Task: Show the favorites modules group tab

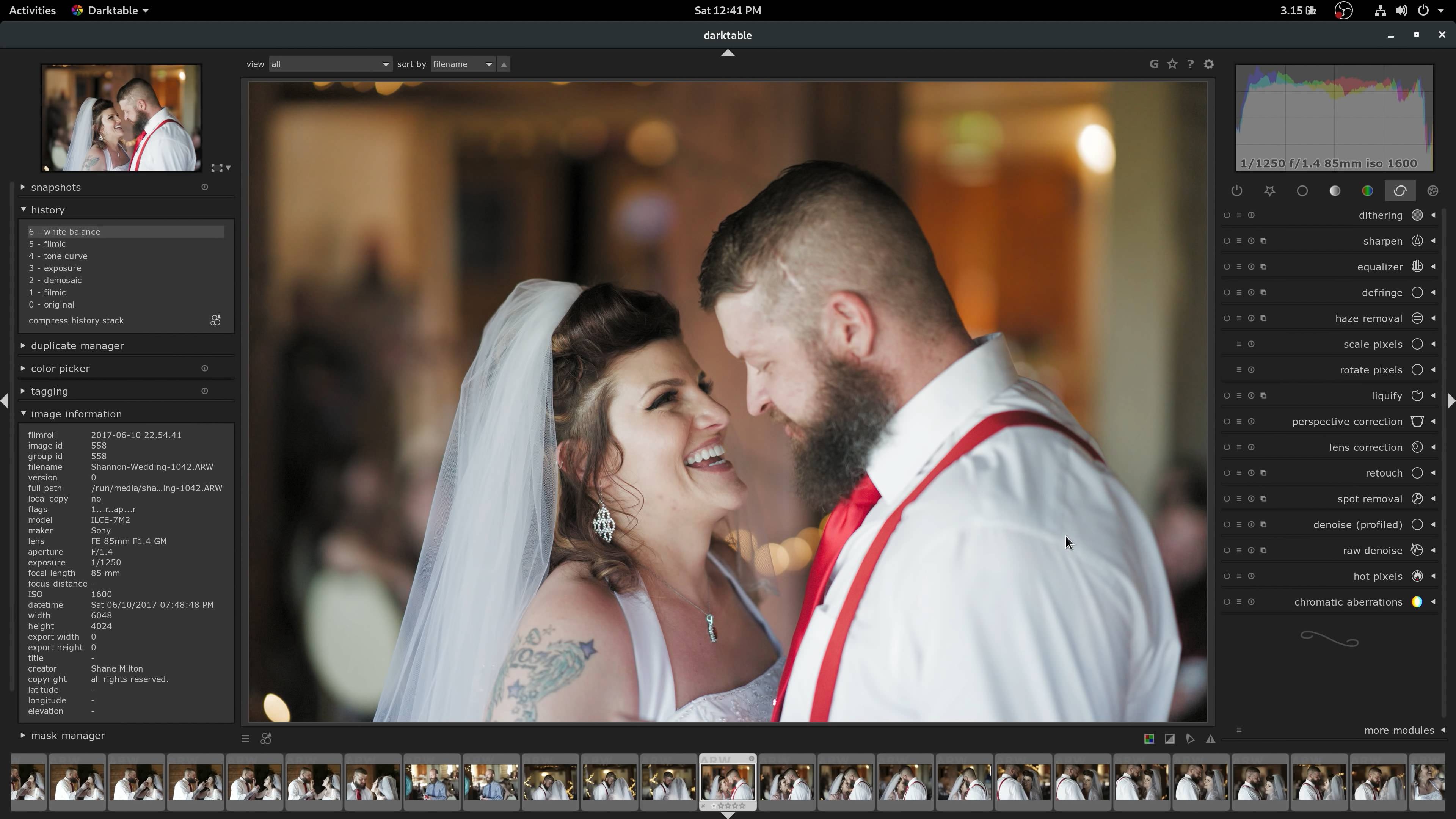Action: (1269, 191)
